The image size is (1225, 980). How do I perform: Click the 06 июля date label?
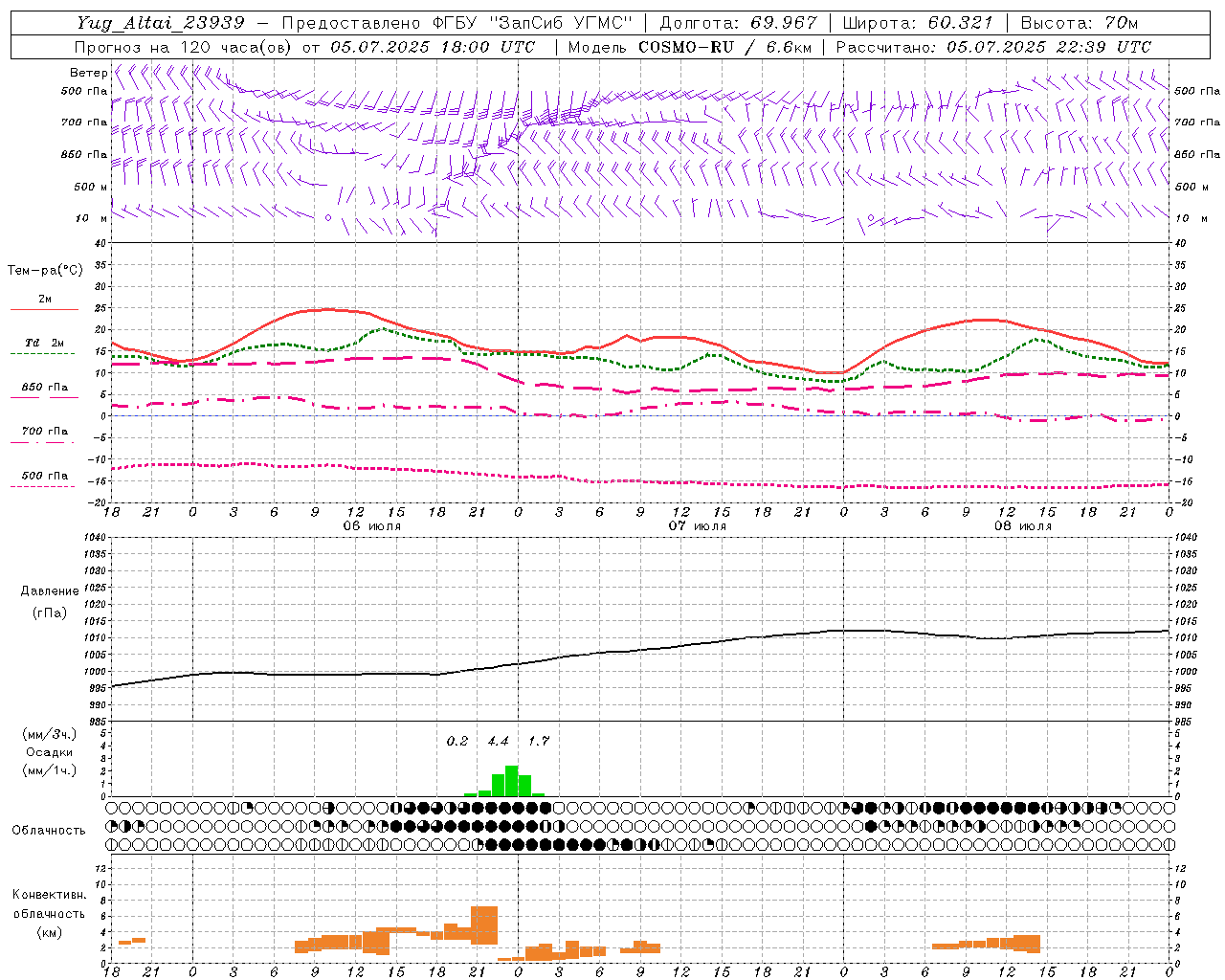372,526
